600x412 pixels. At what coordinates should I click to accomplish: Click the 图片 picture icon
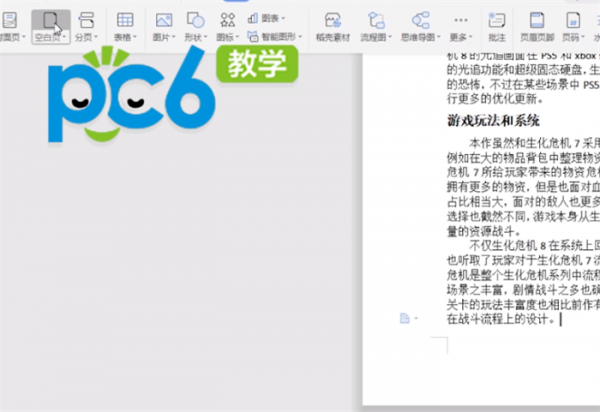[164, 20]
